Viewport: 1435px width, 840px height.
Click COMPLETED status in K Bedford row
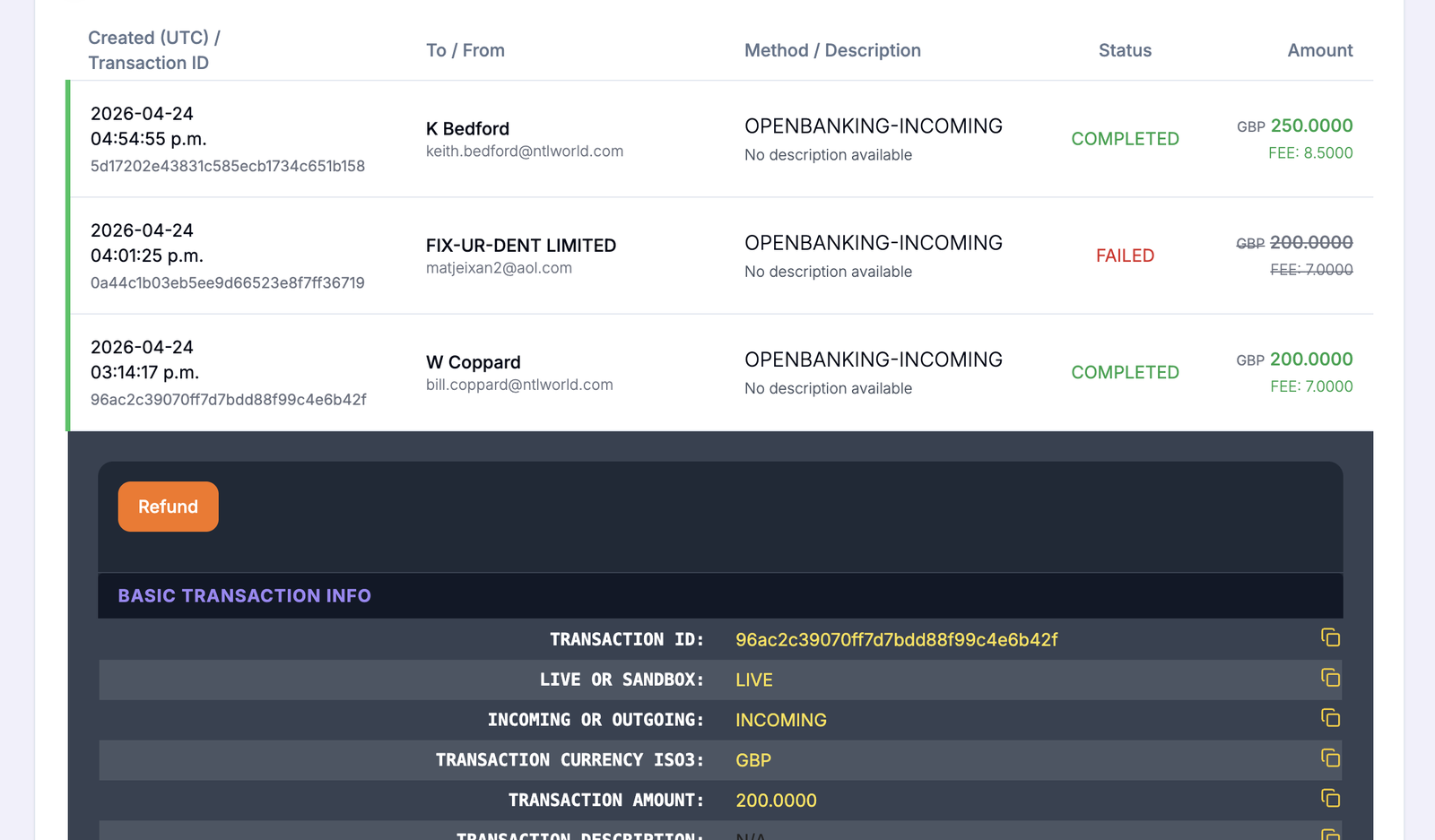tap(1125, 139)
